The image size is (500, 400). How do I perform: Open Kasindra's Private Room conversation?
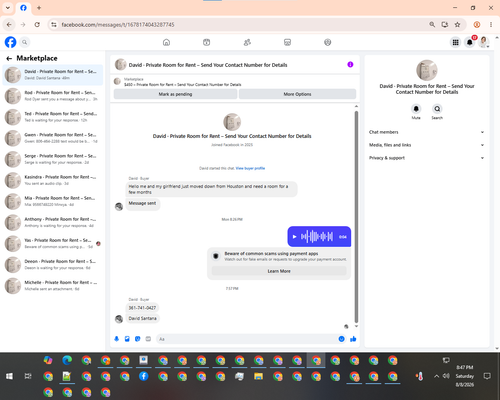(x=53, y=180)
